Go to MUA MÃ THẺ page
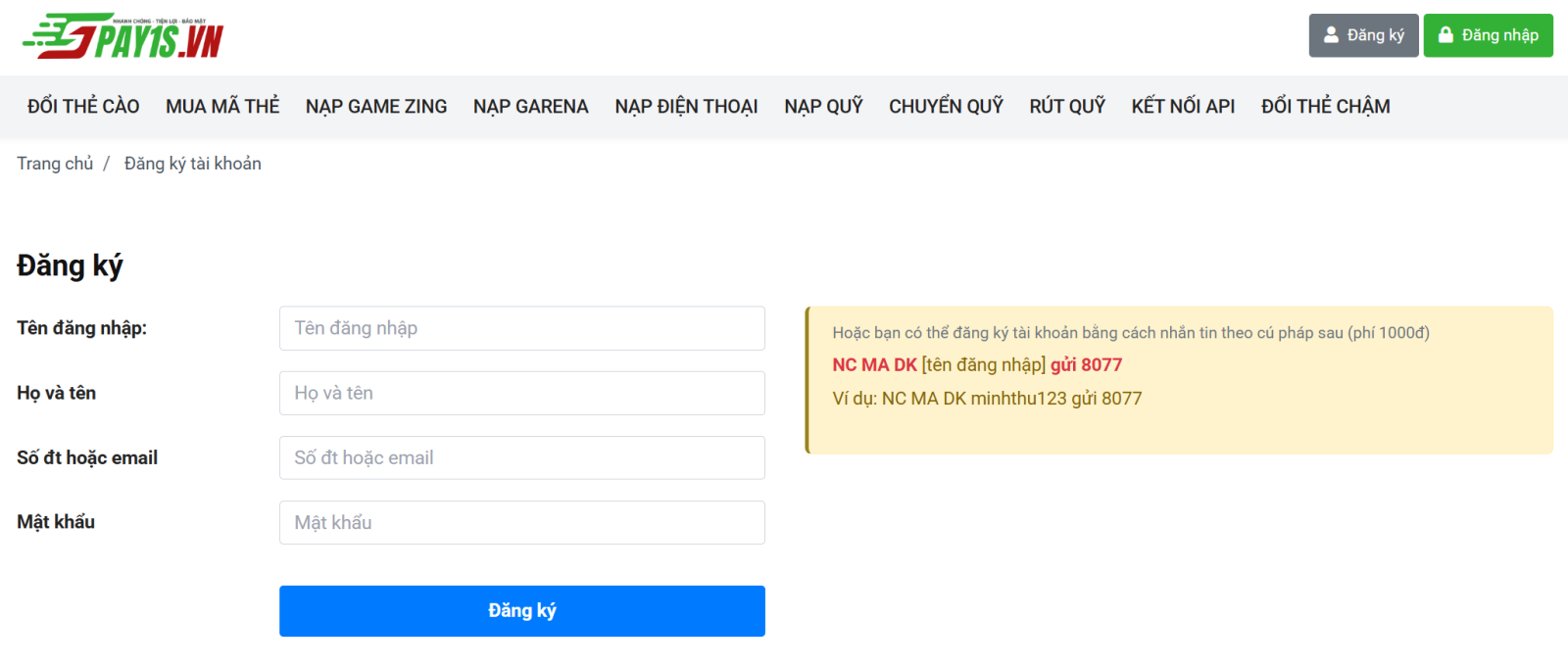Viewport: 1568px width, 668px height. click(x=222, y=107)
